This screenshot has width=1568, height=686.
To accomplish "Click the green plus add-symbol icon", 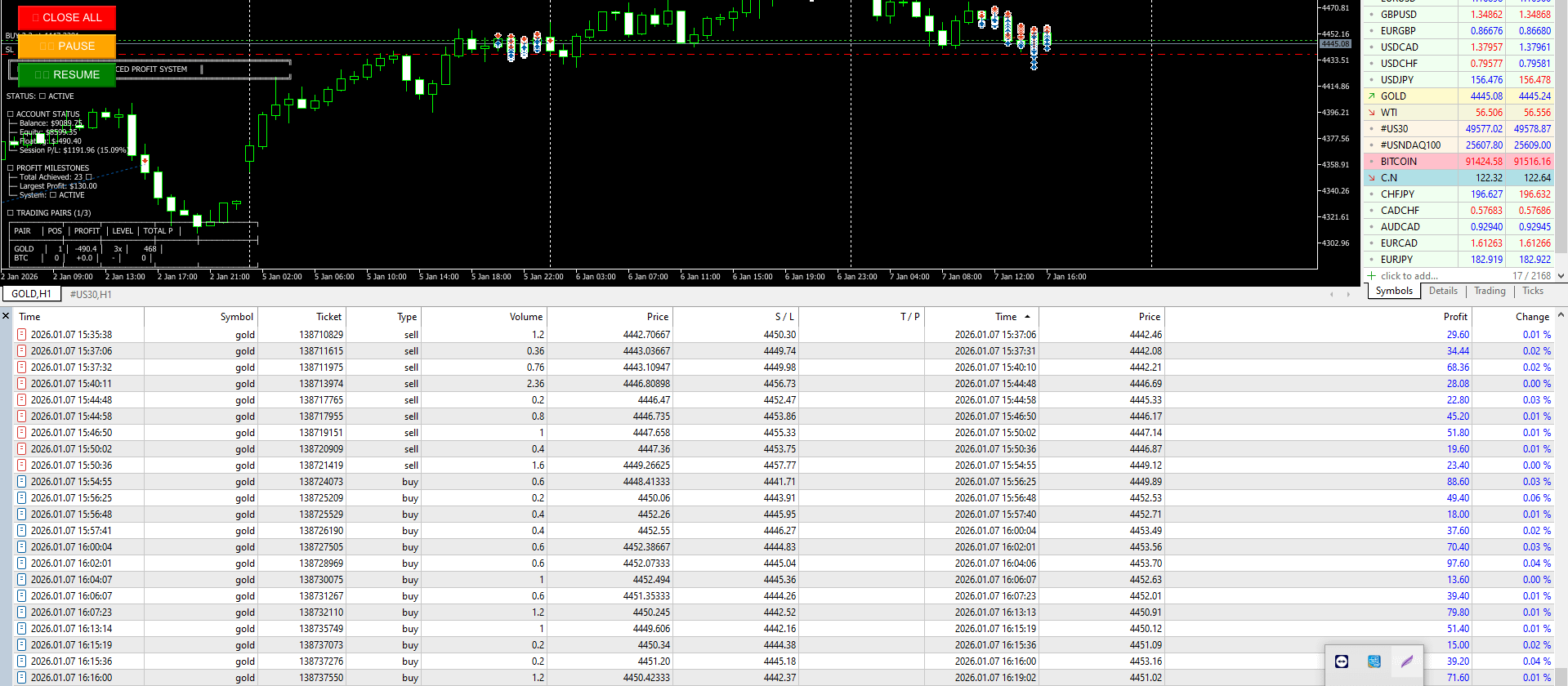I will (1371, 276).
